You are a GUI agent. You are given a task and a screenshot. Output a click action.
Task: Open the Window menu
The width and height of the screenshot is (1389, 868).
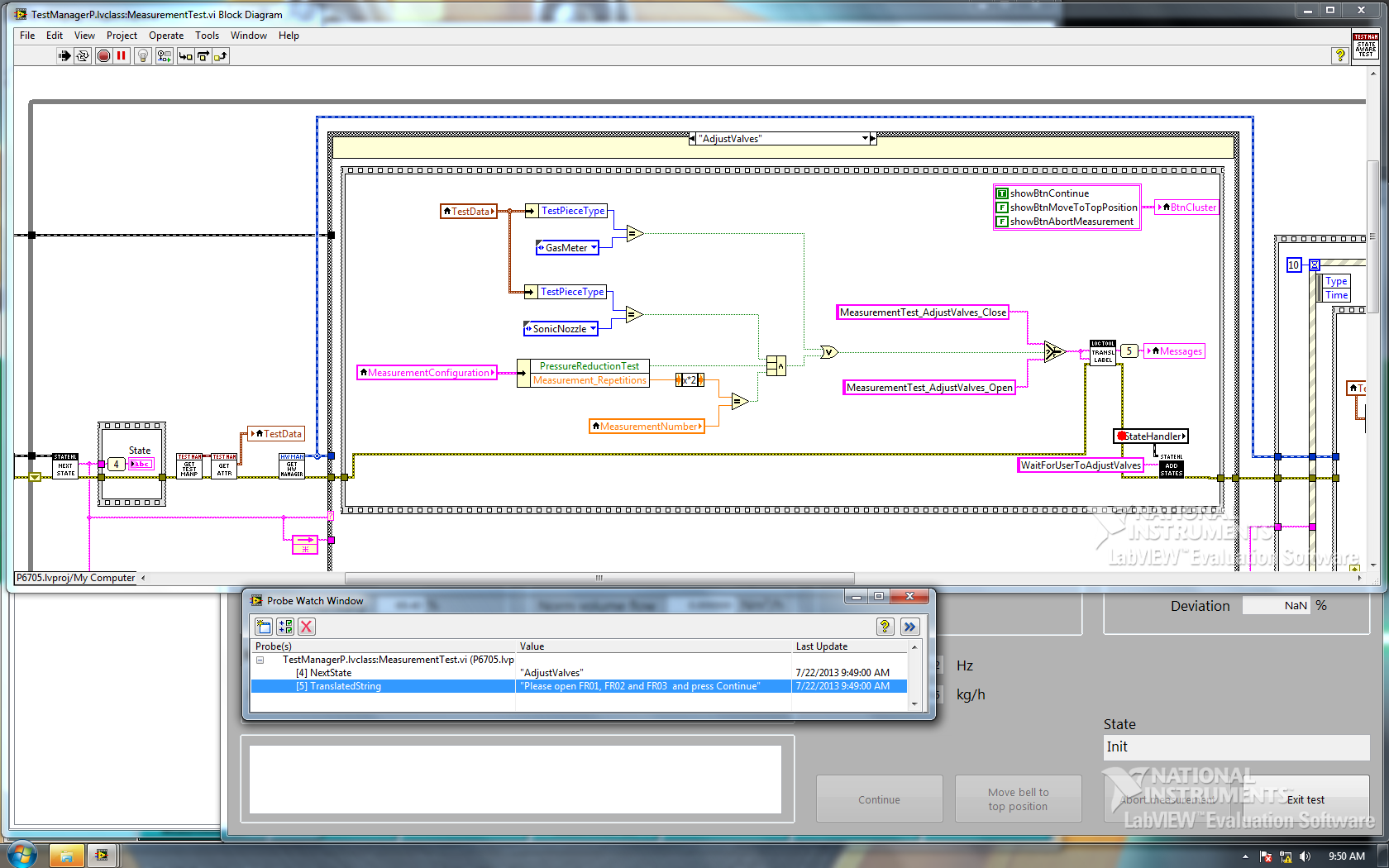[x=248, y=36]
